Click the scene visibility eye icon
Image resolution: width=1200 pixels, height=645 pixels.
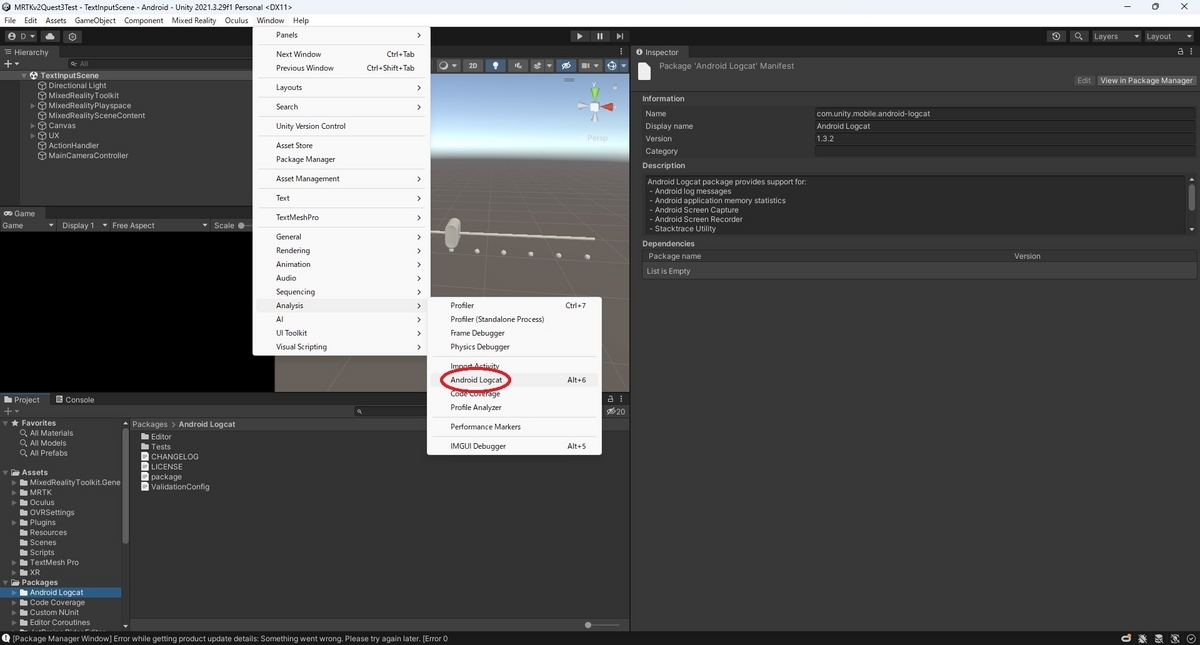pos(565,65)
